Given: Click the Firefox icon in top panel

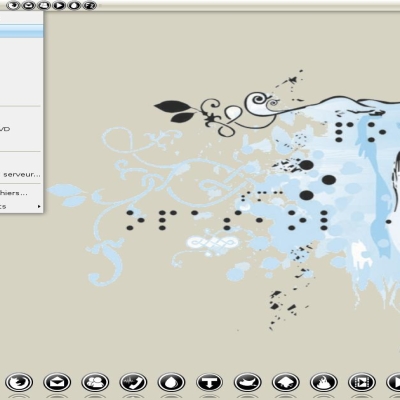Looking at the screenshot, I should coord(13,5).
